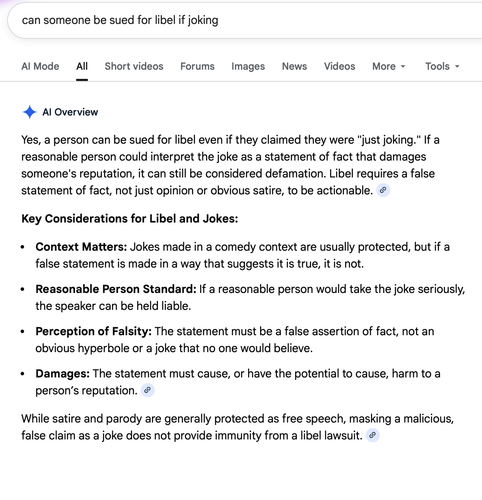Viewport: 482px width, 500px height.
Task: Click the 'Key Considerations for Libel and Jokes' heading
Action: click(130, 219)
